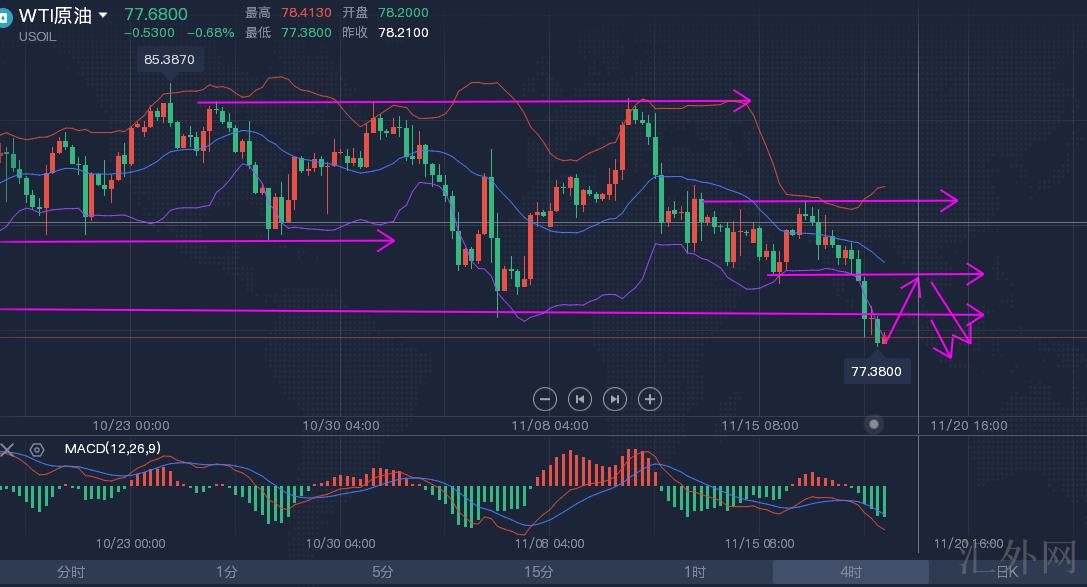Switch to the 15分 timeframe tab
Screen dimensions: 1087x587
[x=538, y=572]
